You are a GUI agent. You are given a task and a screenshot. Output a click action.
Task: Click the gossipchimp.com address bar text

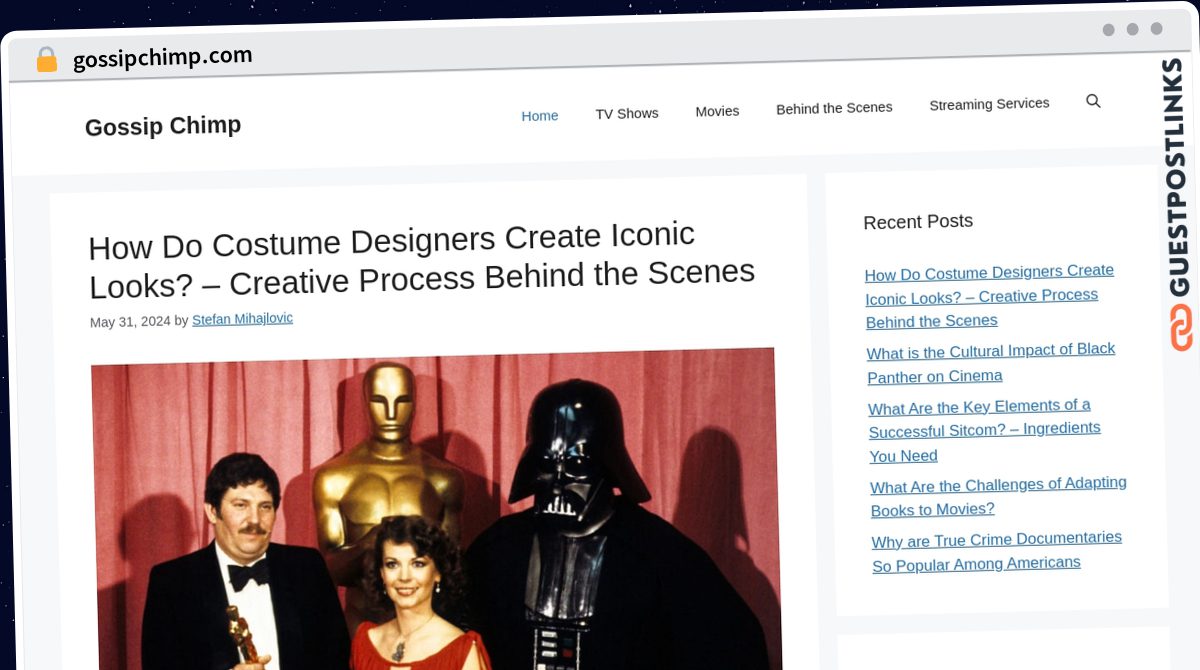coord(163,58)
